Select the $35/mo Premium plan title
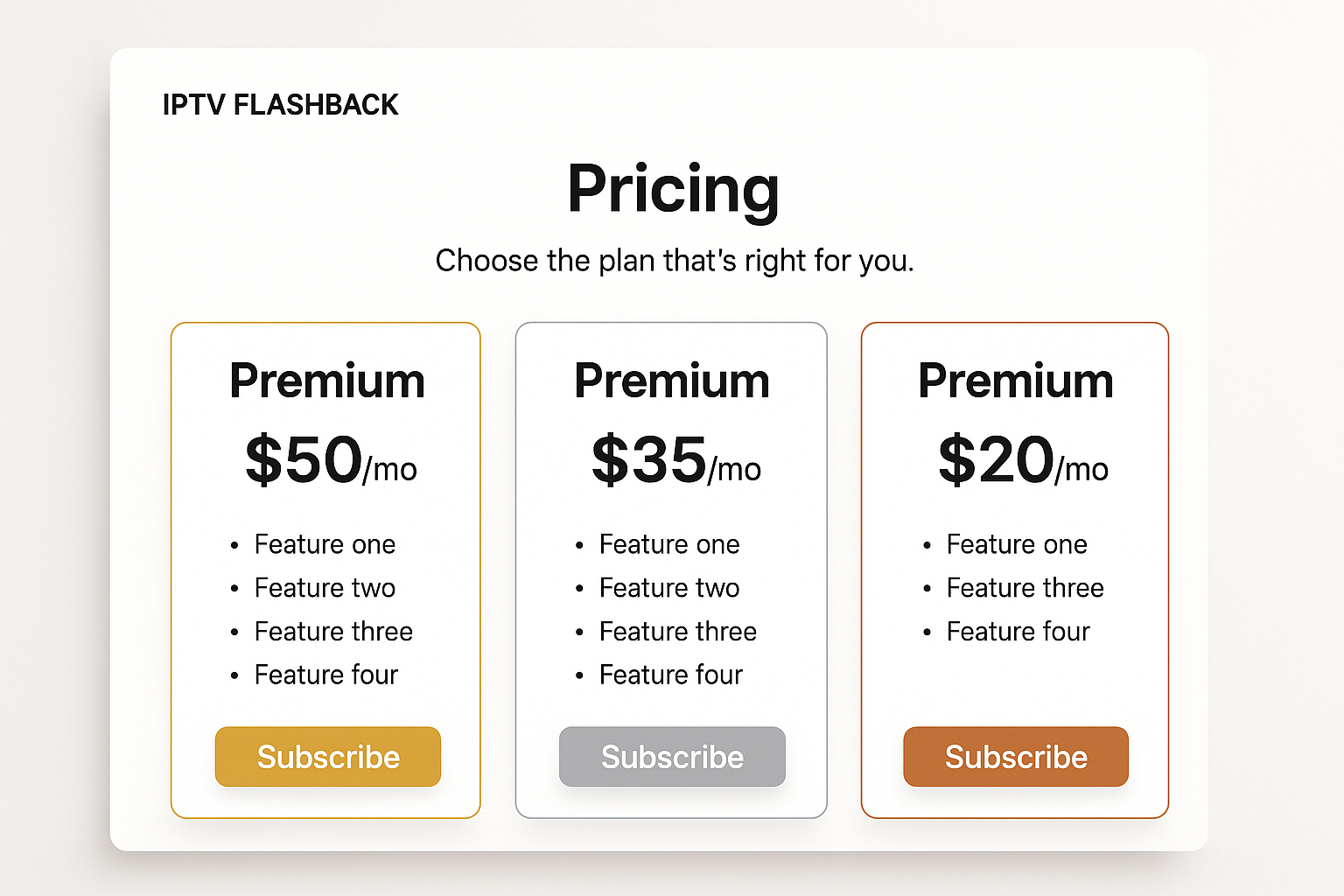The height and width of the screenshot is (896, 1344). click(672, 381)
